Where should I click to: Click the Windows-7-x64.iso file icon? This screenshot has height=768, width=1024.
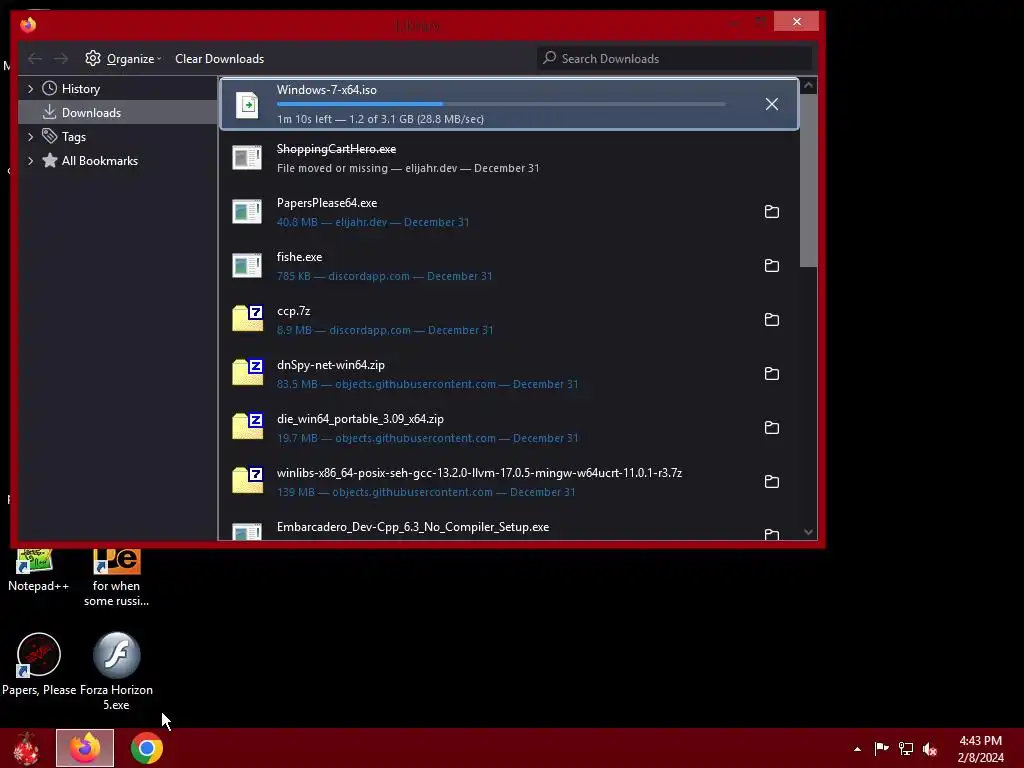pyautogui.click(x=248, y=104)
